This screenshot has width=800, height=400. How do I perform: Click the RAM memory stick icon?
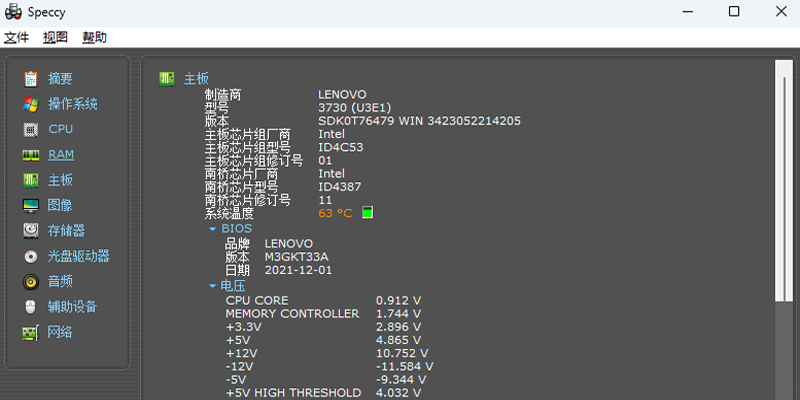[x=31, y=155]
